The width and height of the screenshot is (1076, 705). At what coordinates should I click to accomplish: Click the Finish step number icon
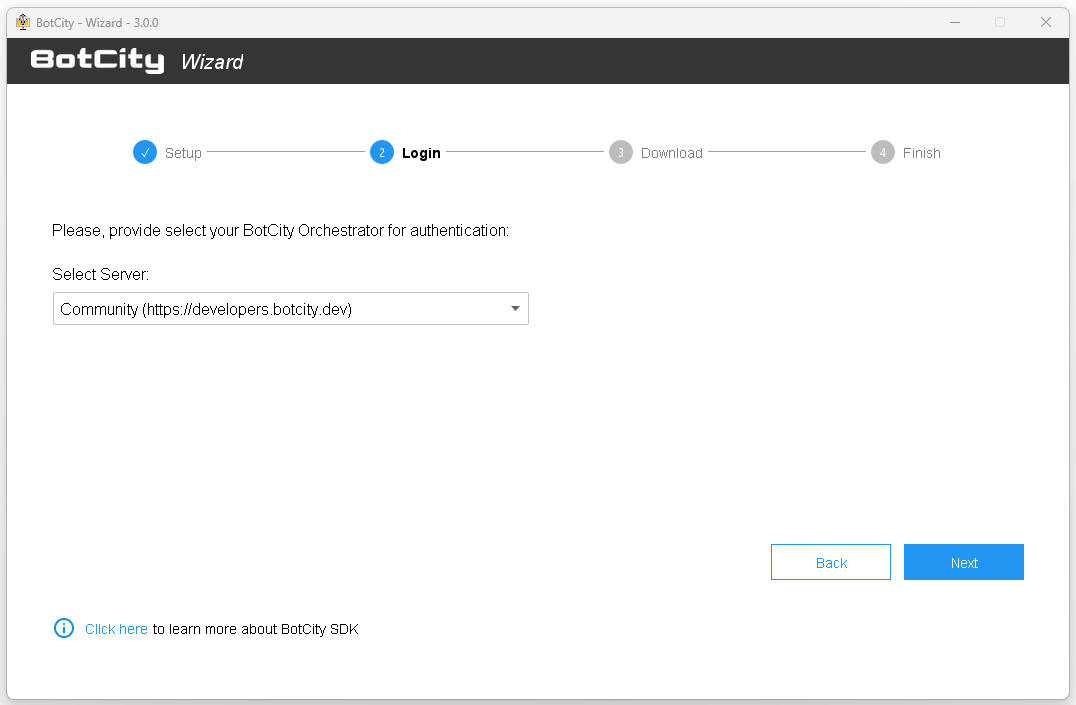coord(883,152)
